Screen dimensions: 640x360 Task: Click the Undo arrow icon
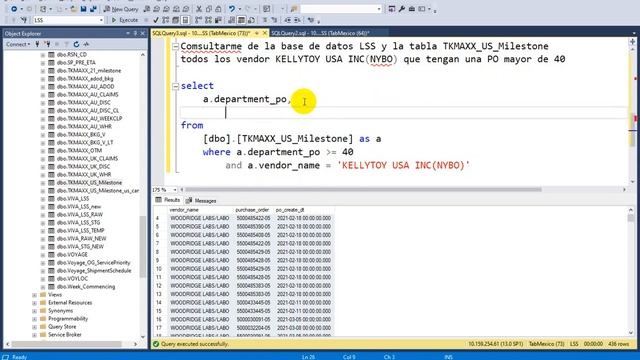(231, 9)
